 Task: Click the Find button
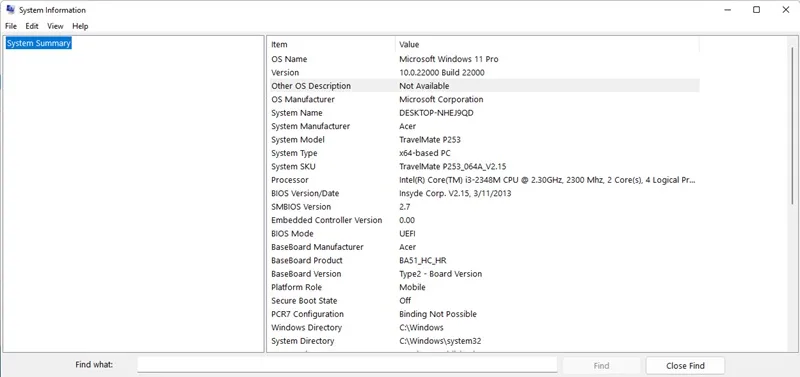pos(602,365)
